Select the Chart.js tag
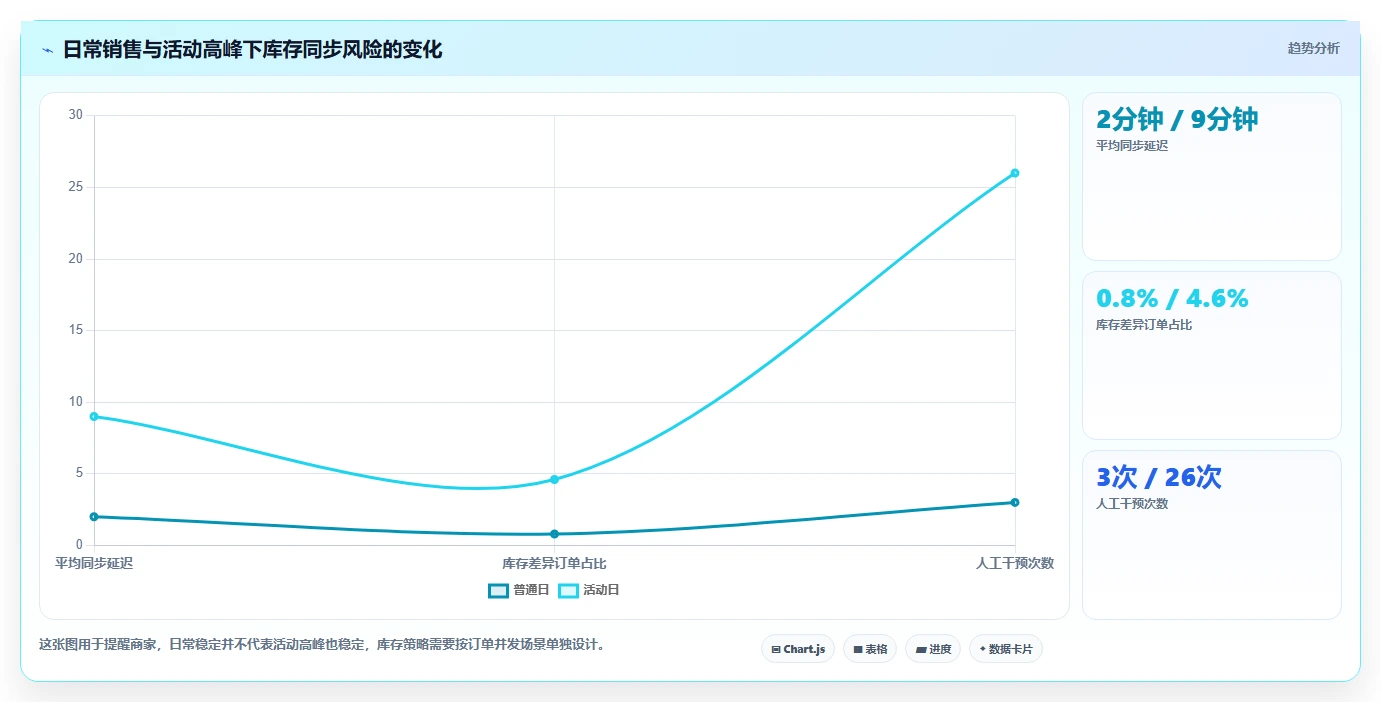Viewport: 1381px width, 702px height. tap(798, 649)
